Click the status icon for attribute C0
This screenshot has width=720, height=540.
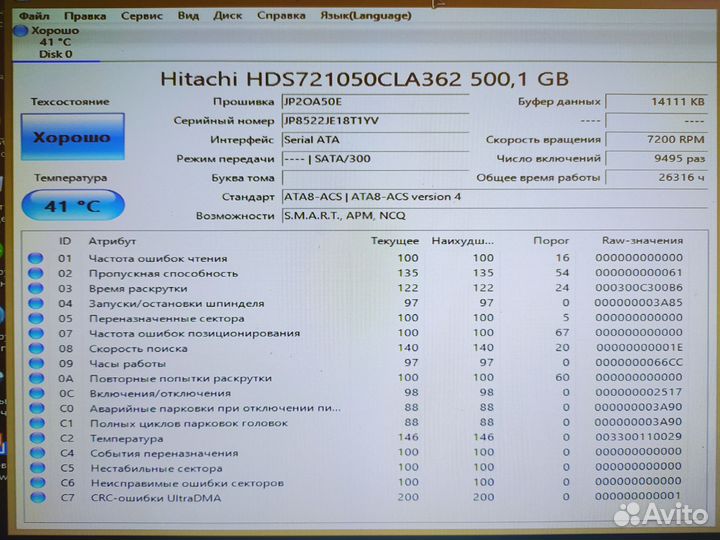click(x=37, y=408)
